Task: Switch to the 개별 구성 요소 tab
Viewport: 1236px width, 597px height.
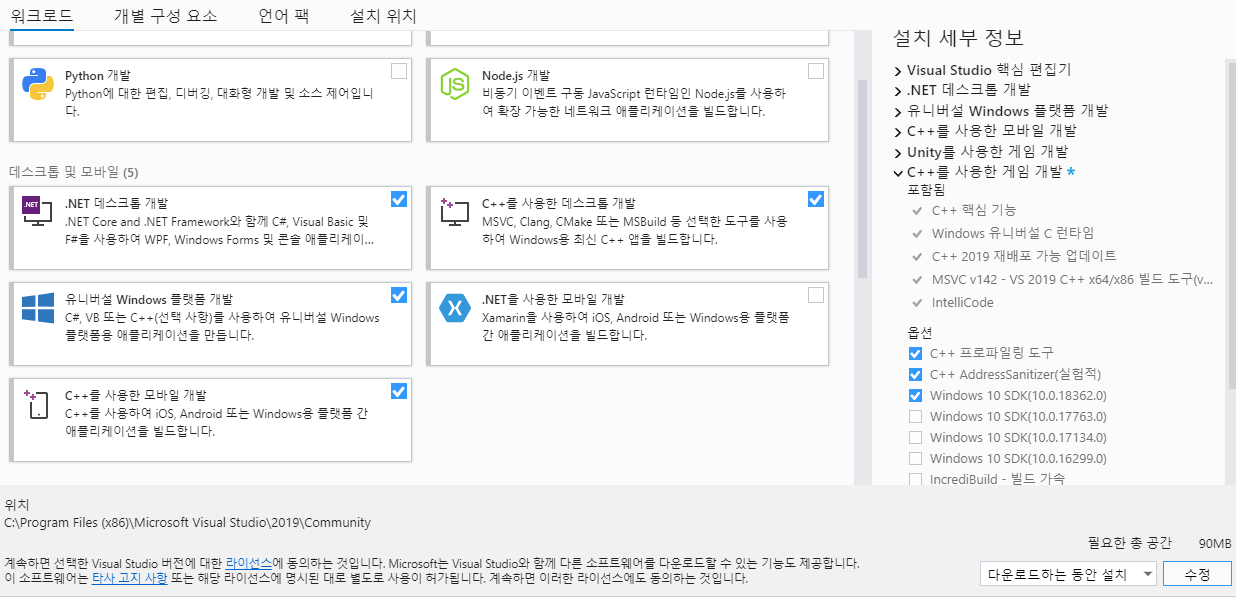Action: pos(165,16)
